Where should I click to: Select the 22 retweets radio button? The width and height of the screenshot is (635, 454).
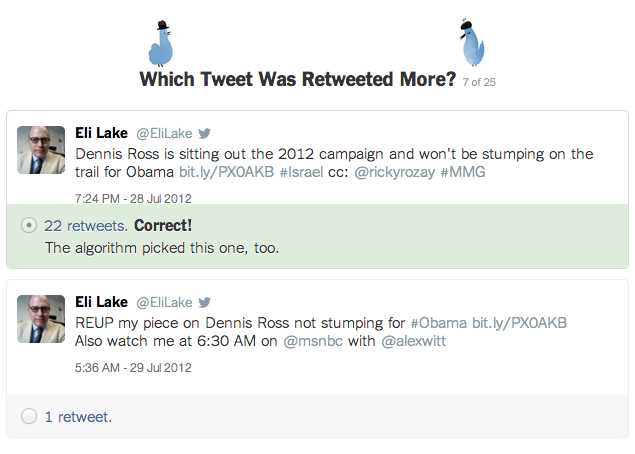coord(29,225)
